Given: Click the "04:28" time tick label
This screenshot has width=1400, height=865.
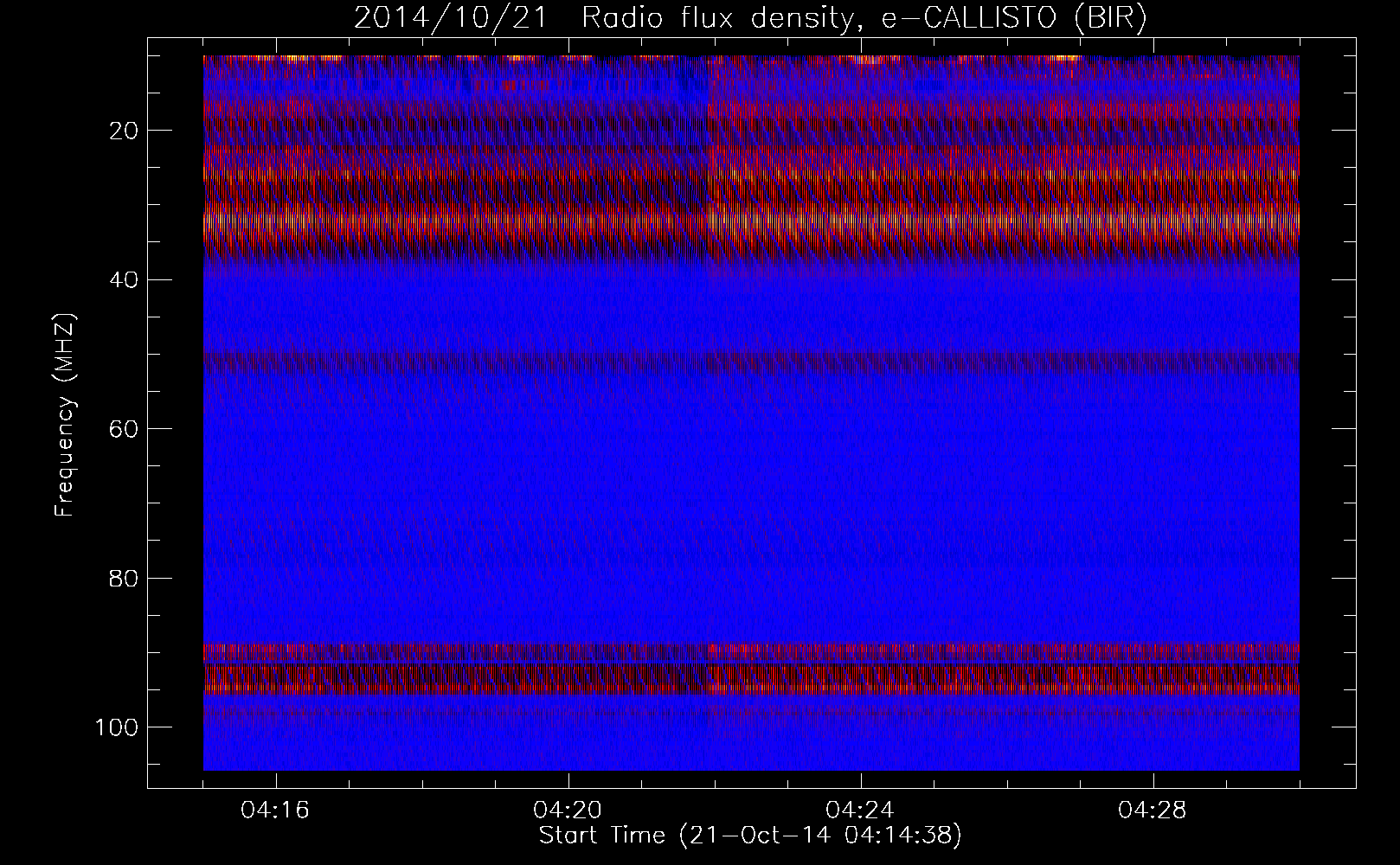Looking at the screenshot, I should 1153,811.
